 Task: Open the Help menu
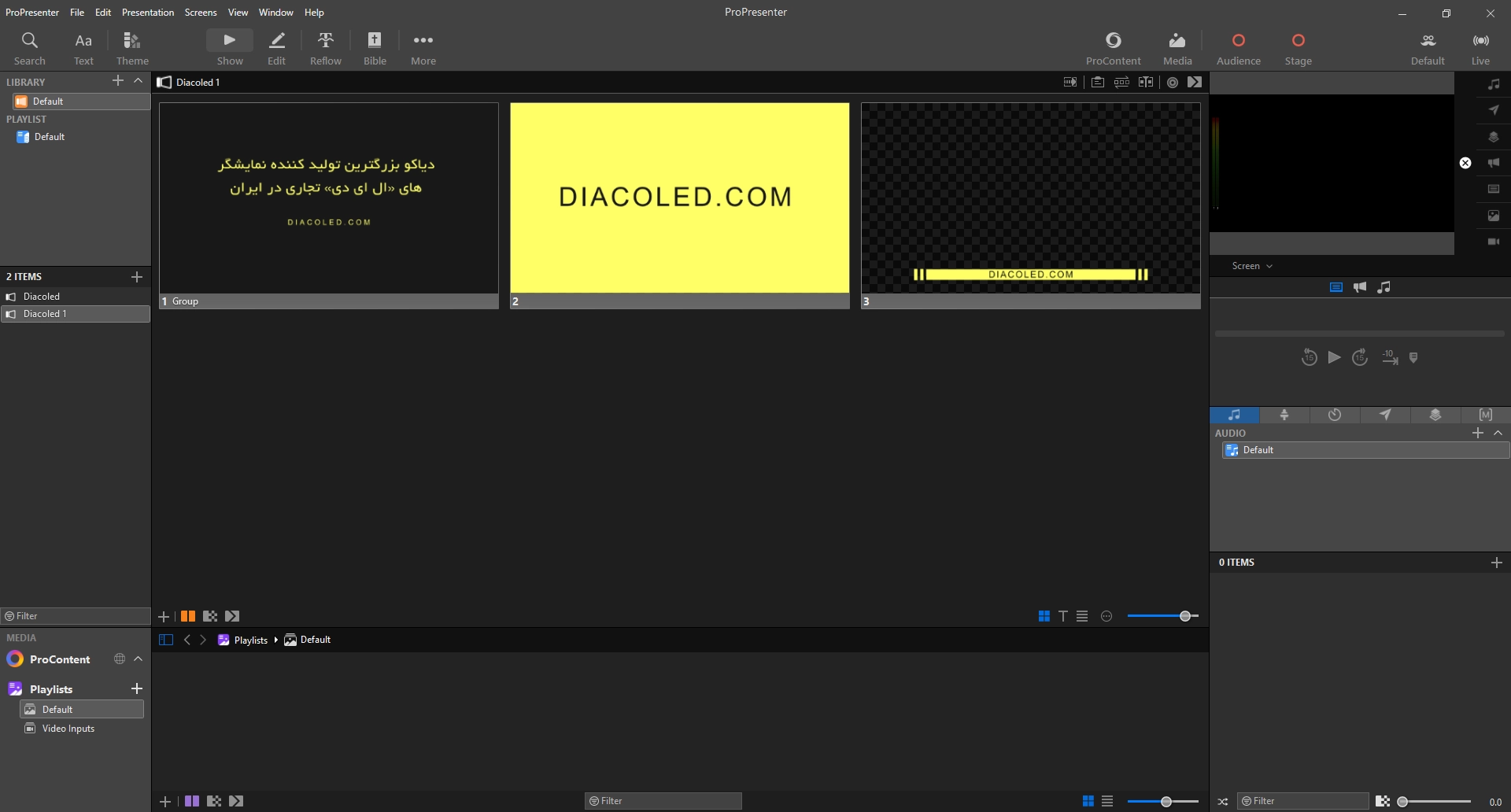314,13
